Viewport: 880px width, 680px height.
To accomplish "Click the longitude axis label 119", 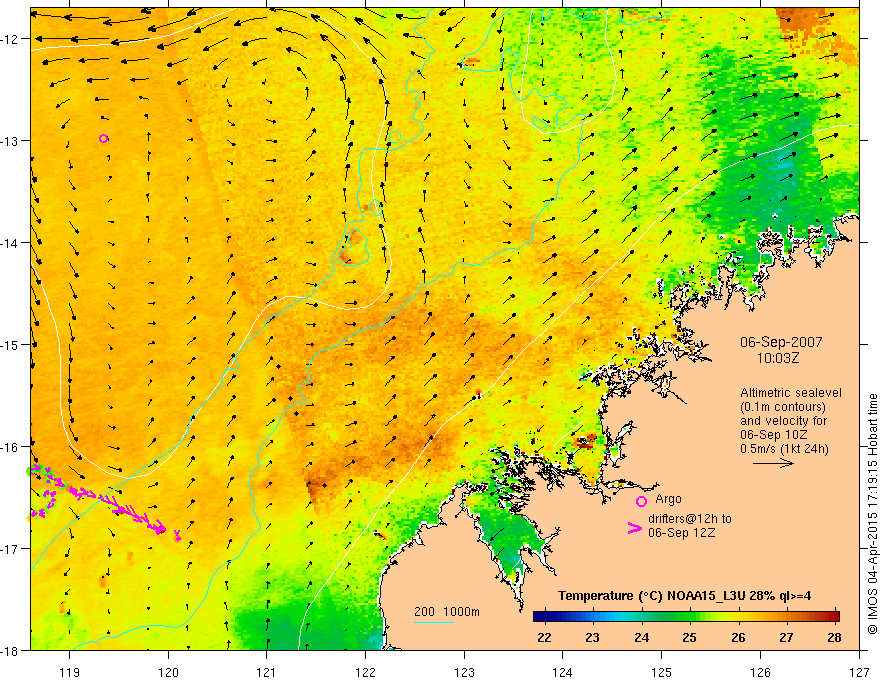I will (x=69, y=672).
